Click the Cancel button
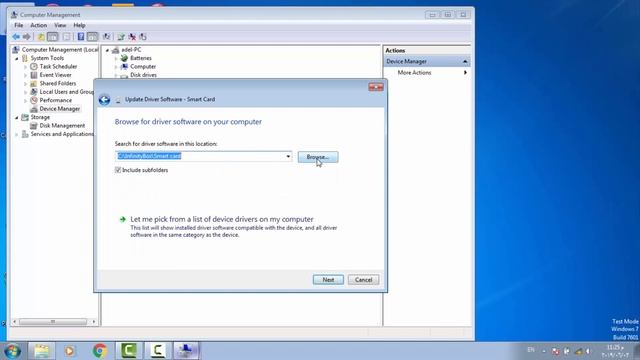 [x=363, y=280]
